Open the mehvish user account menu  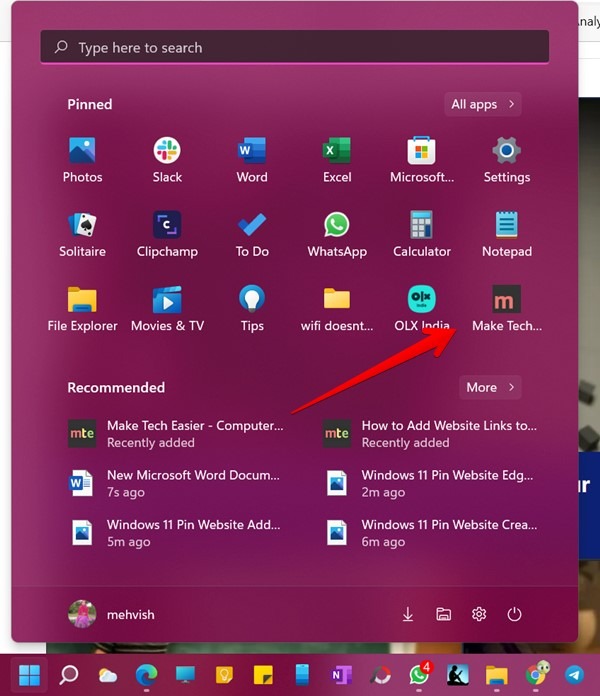pos(111,614)
